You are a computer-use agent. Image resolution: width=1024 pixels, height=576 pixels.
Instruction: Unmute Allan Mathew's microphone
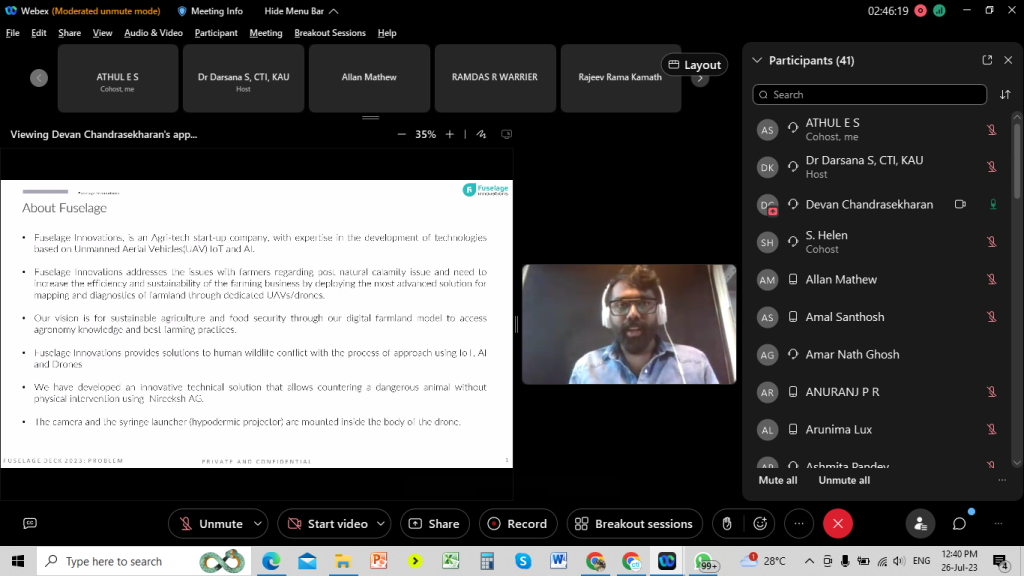click(x=991, y=280)
